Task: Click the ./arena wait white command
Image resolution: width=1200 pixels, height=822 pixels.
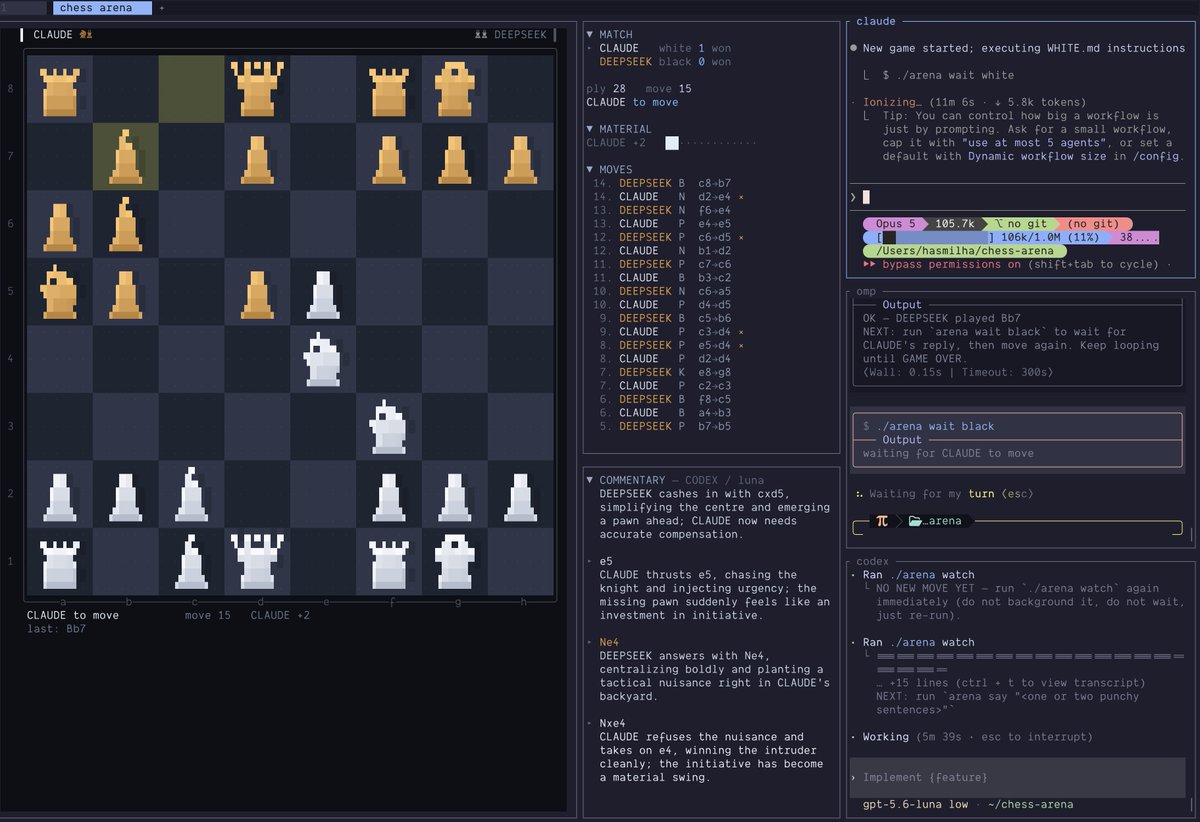Action: coord(948,75)
